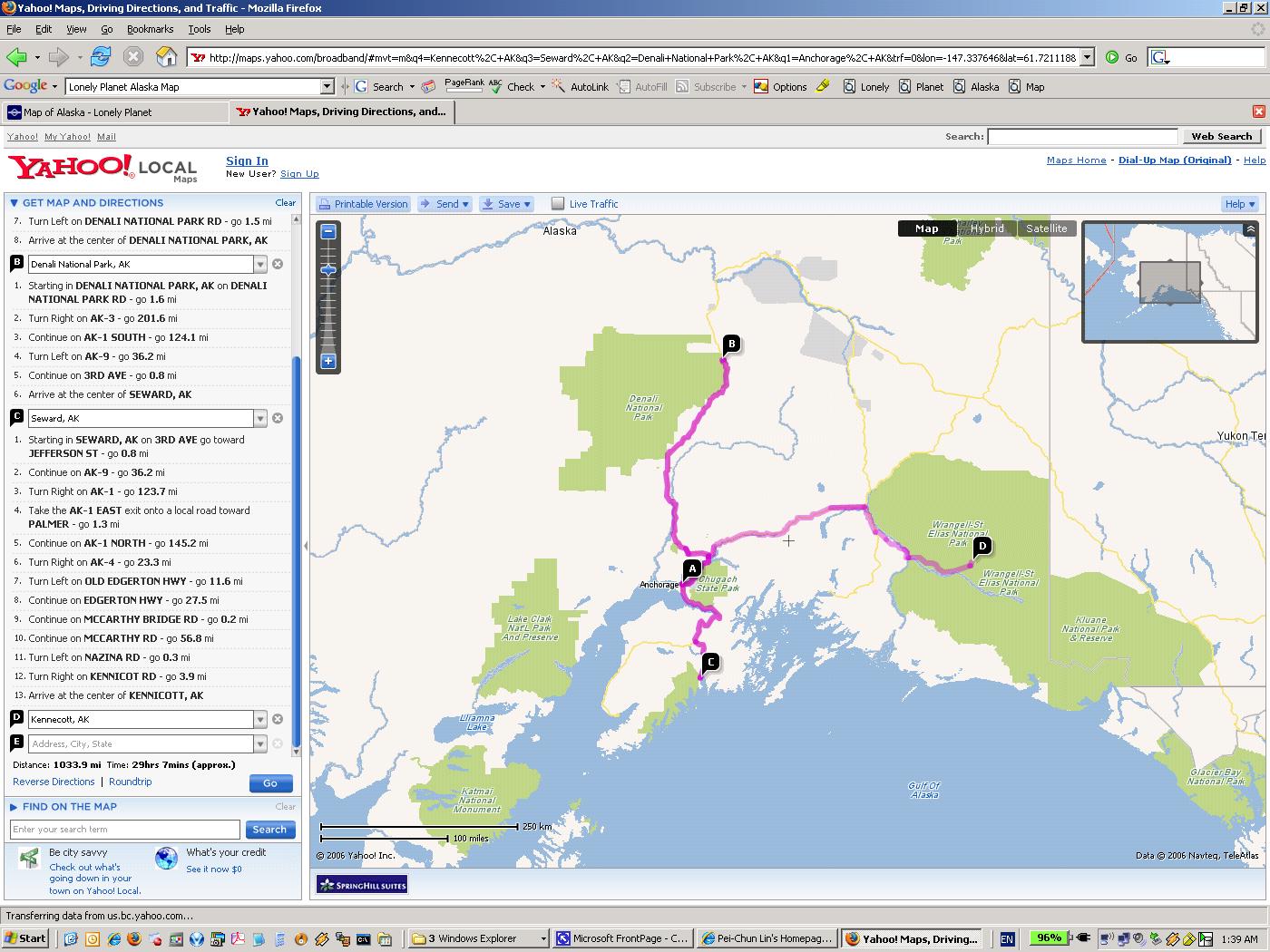
Task: Click map zoom in plus button
Action: click(328, 361)
